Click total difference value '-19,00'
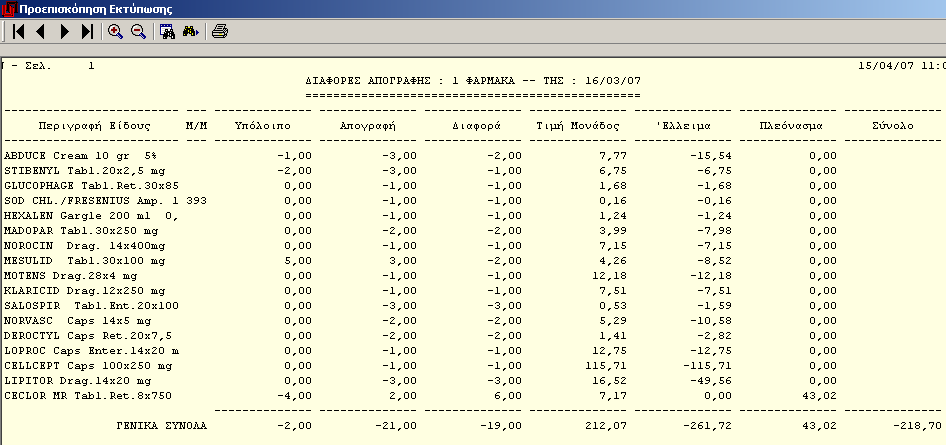 pyautogui.click(x=501, y=426)
